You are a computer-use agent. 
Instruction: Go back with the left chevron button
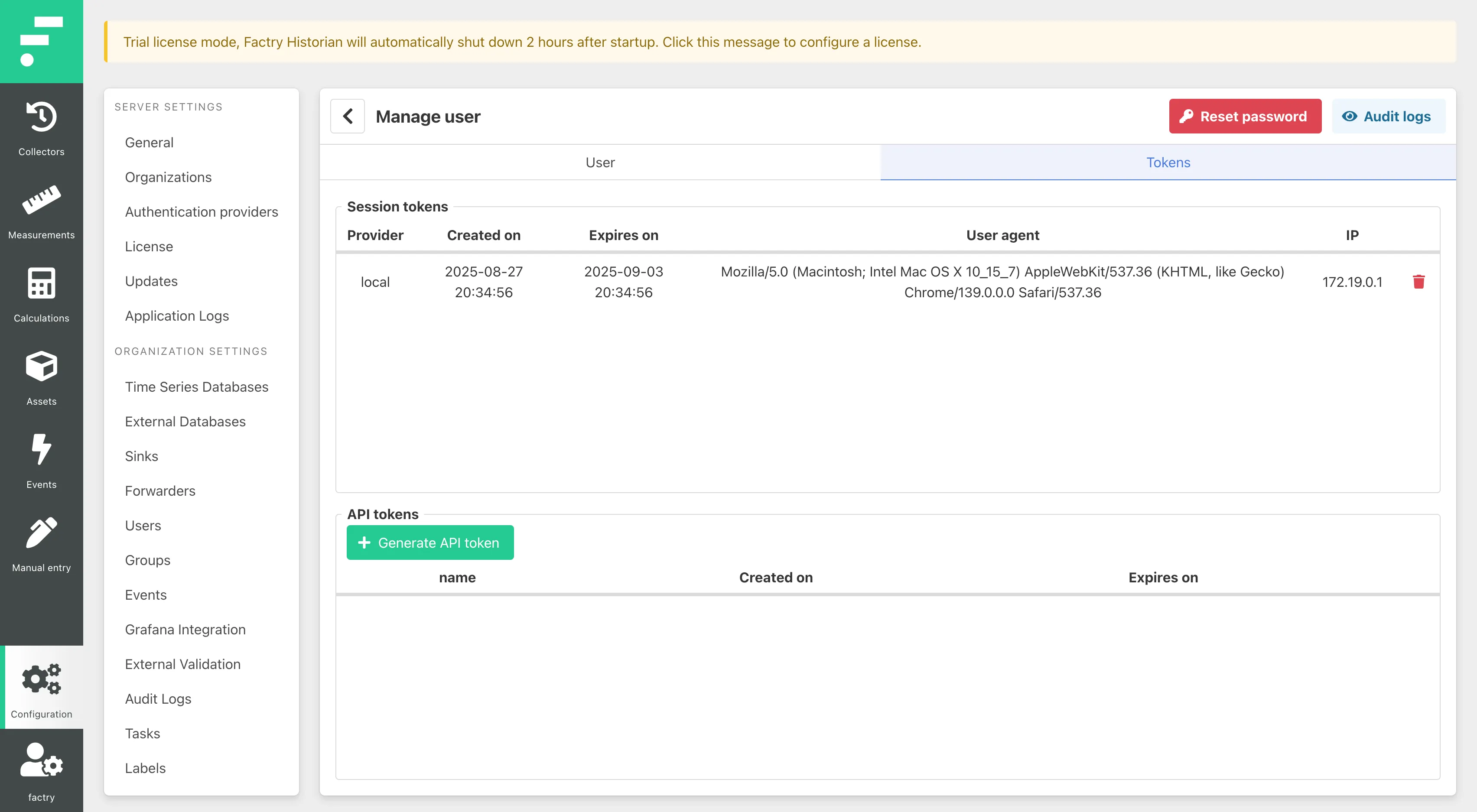click(348, 117)
